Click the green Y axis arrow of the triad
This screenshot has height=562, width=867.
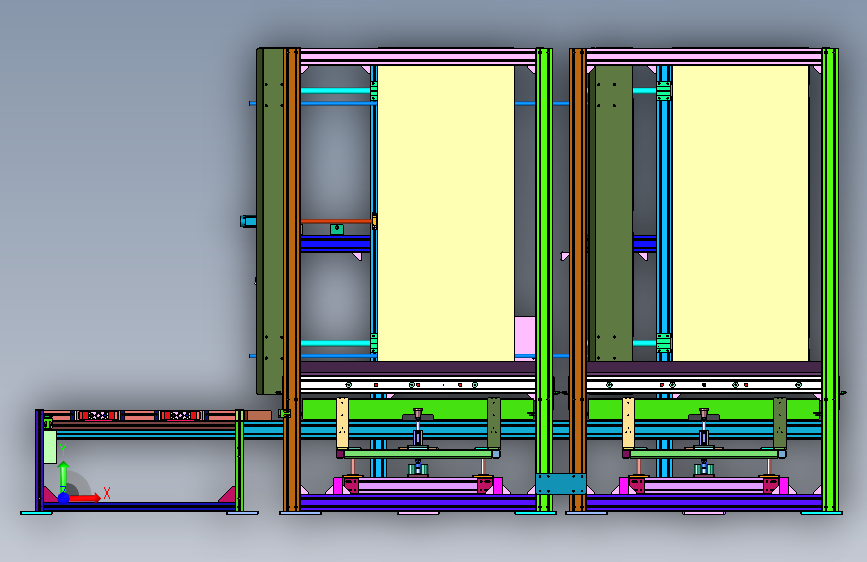[64, 475]
